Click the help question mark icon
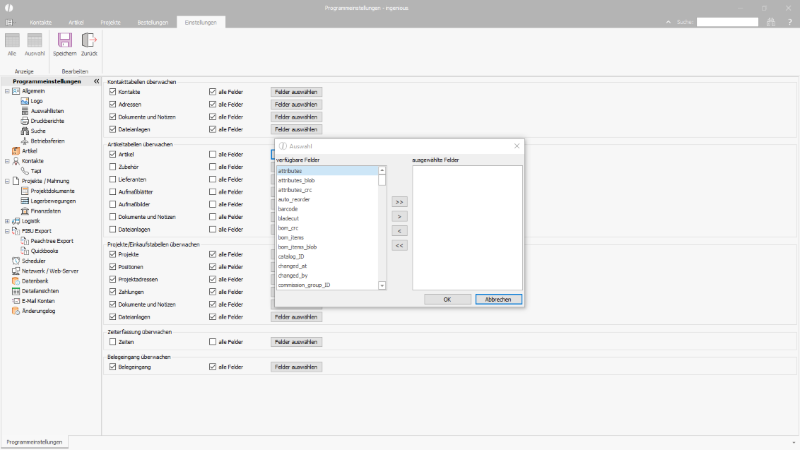The width and height of the screenshot is (800, 450). [x=790, y=22]
